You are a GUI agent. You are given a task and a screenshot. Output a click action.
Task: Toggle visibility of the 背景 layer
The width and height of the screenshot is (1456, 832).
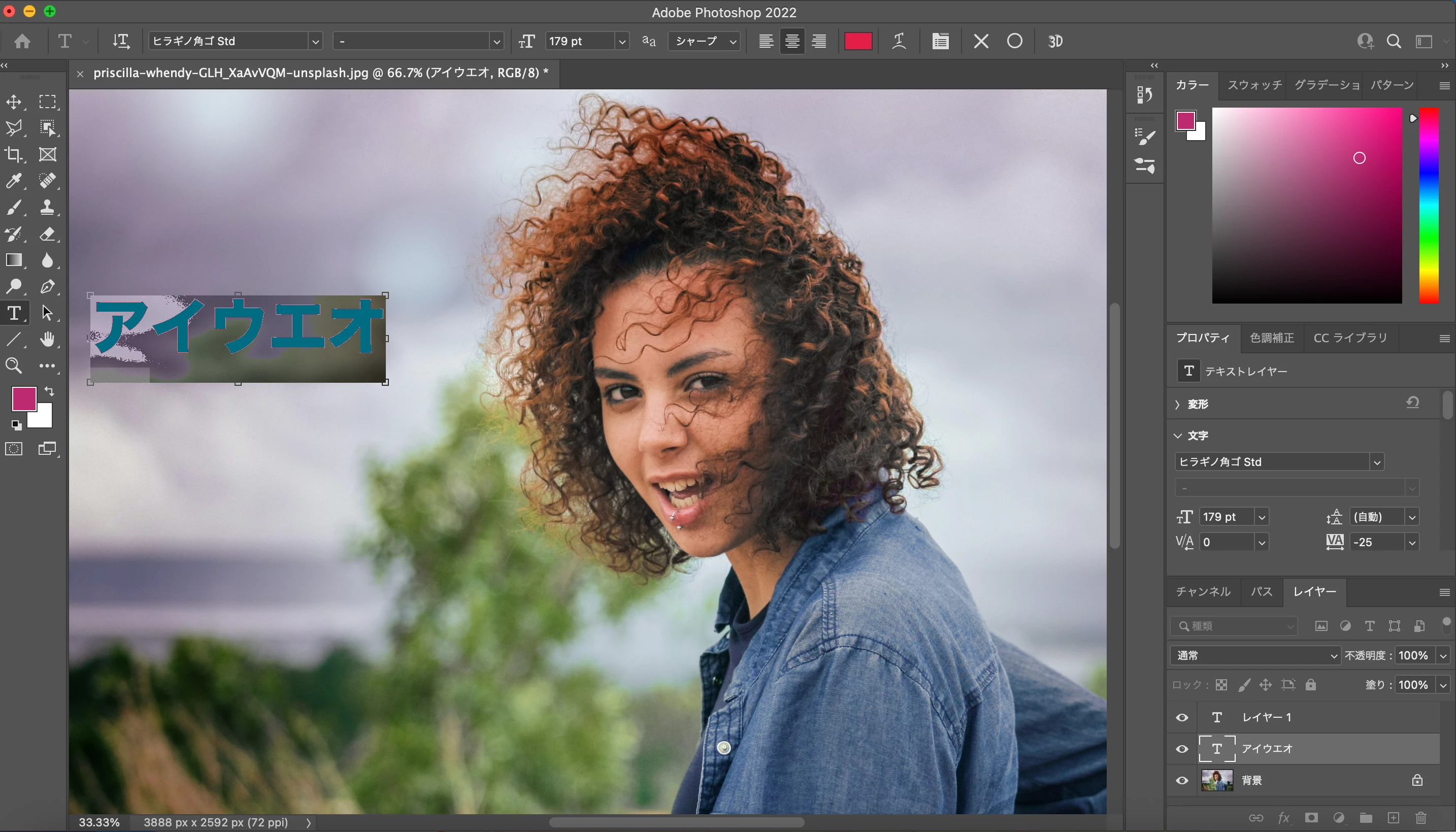(x=1182, y=781)
